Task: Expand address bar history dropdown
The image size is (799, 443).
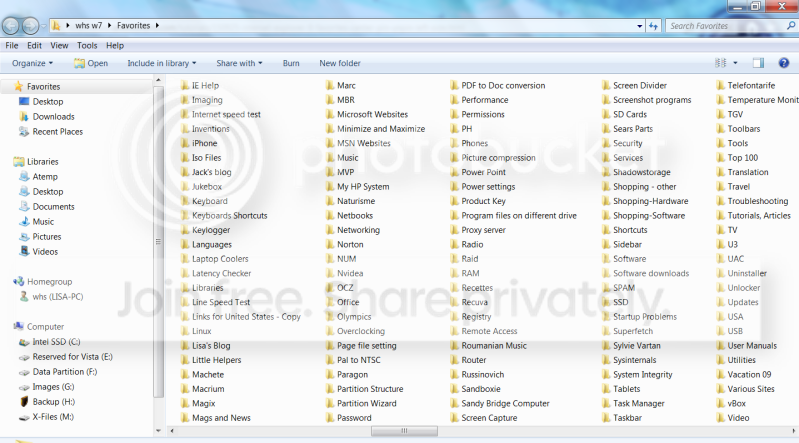Action: tap(640, 25)
